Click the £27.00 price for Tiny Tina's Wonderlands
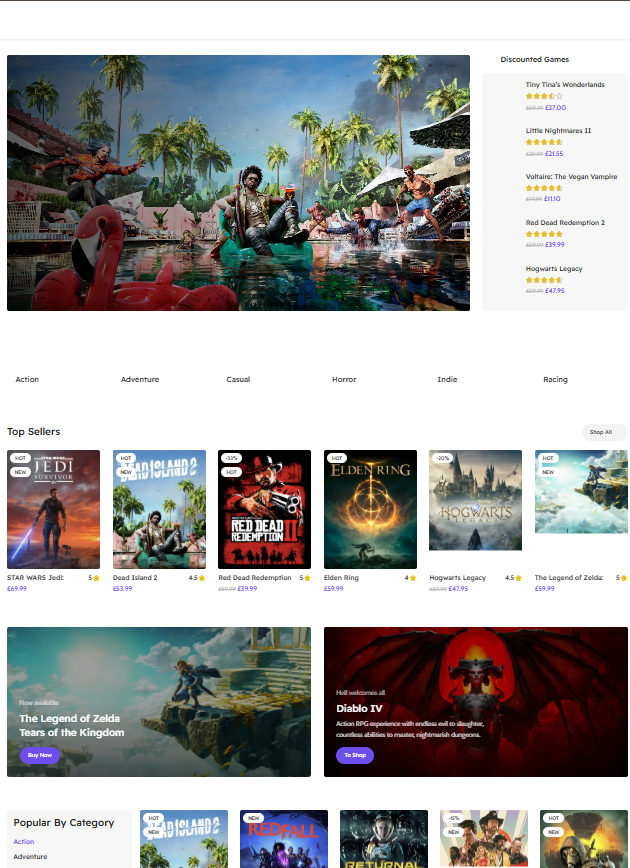 [555, 107]
